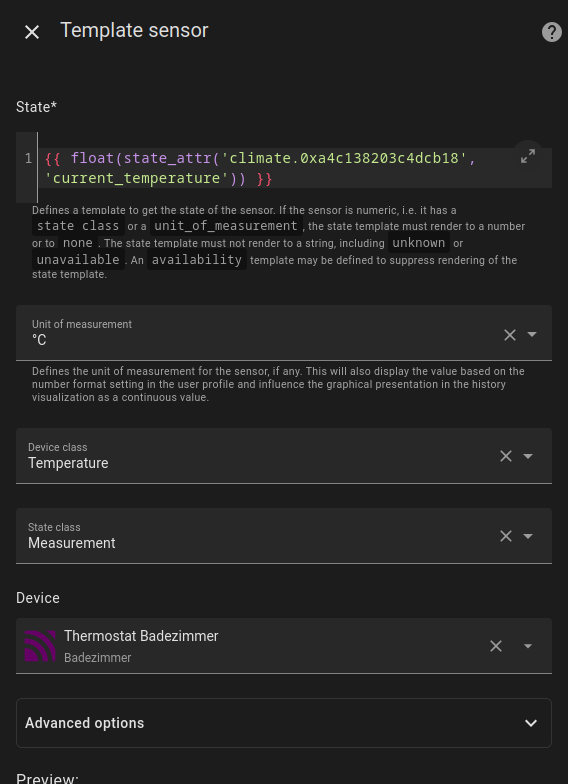
Task: Select the Thermostat Badezimmer device entry
Action: (284, 646)
